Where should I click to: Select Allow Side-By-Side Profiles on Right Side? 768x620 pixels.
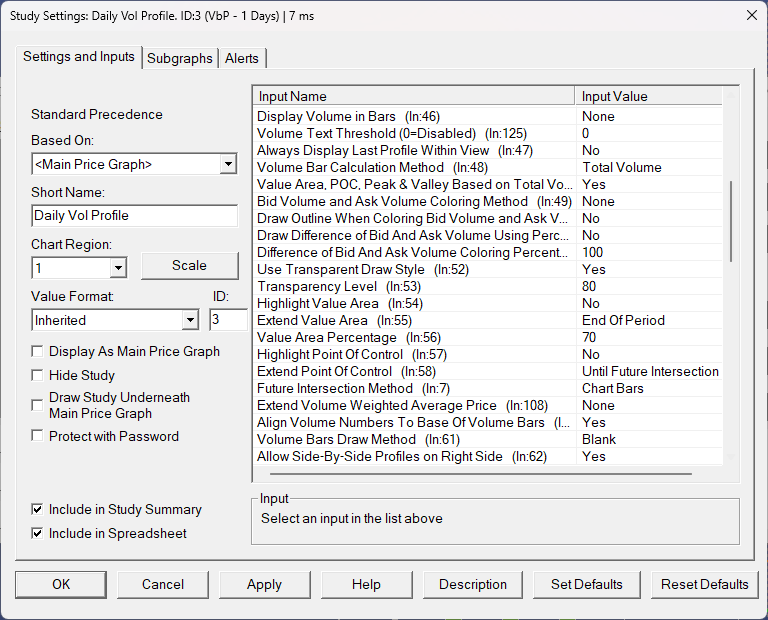488,456
